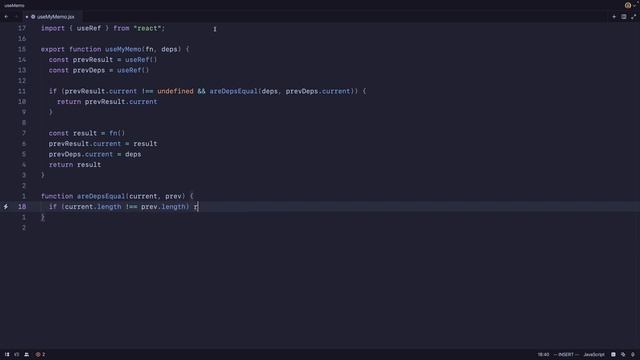Click 'prevDeps.current = deps' line
This screenshot has height=360, width=640.
coord(95,154)
